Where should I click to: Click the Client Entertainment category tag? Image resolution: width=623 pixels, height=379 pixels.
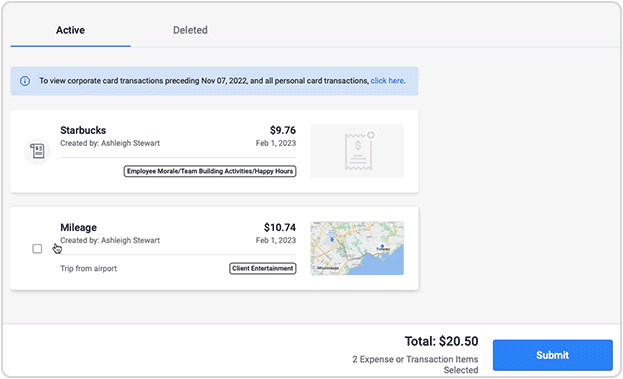pyautogui.click(x=263, y=269)
